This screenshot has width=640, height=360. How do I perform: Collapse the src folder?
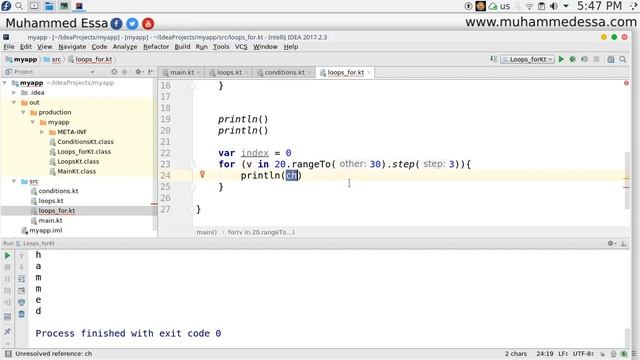14,181
